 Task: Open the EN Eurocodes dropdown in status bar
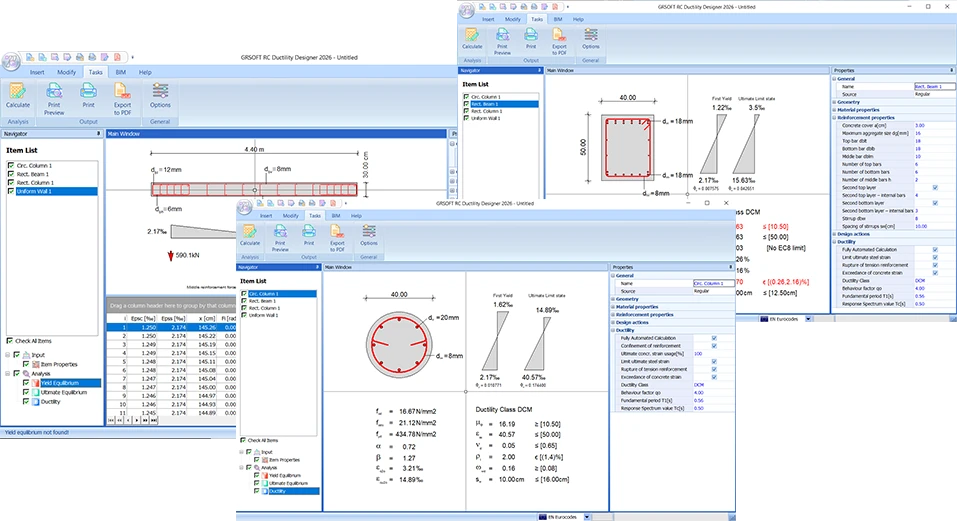point(568,516)
